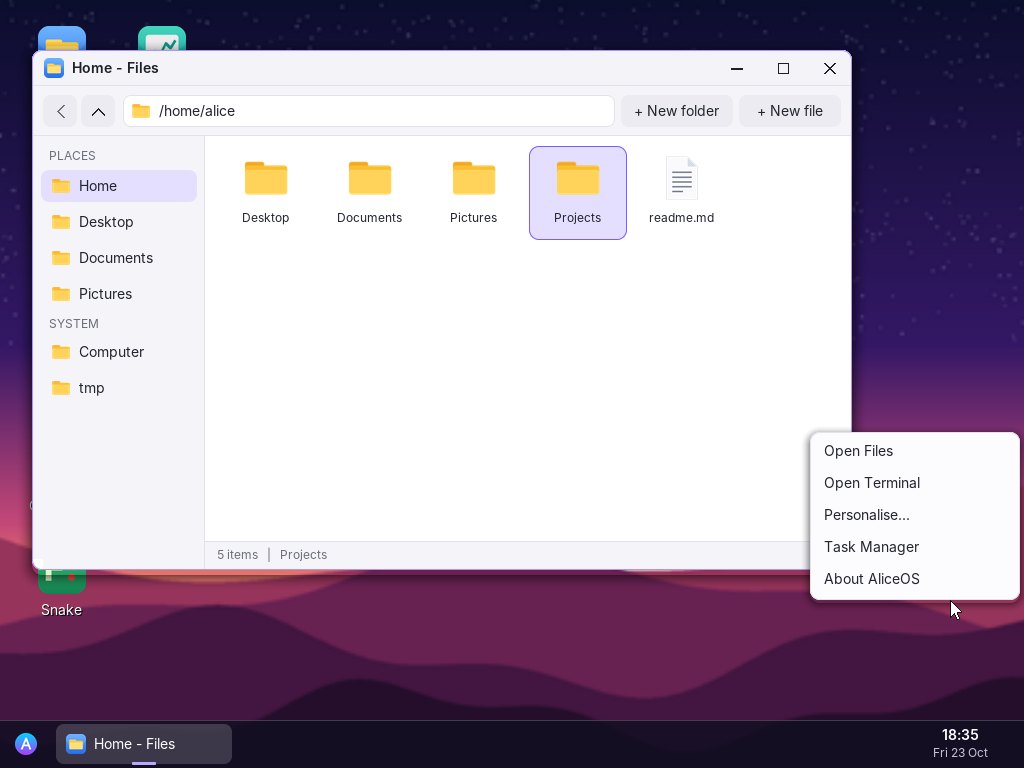The height and width of the screenshot is (768, 1024).
Task: Click the "5 items" status bar text
Action: [238, 554]
